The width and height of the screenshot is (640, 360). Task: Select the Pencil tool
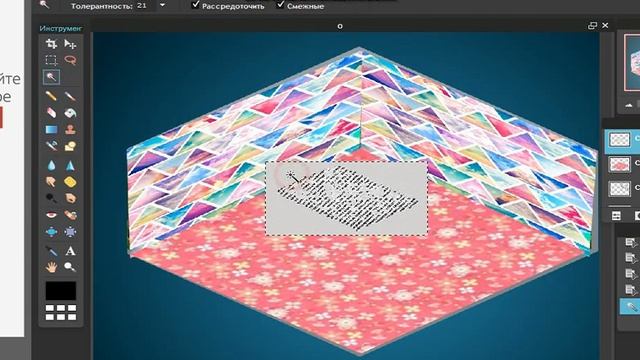[x=51, y=96]
